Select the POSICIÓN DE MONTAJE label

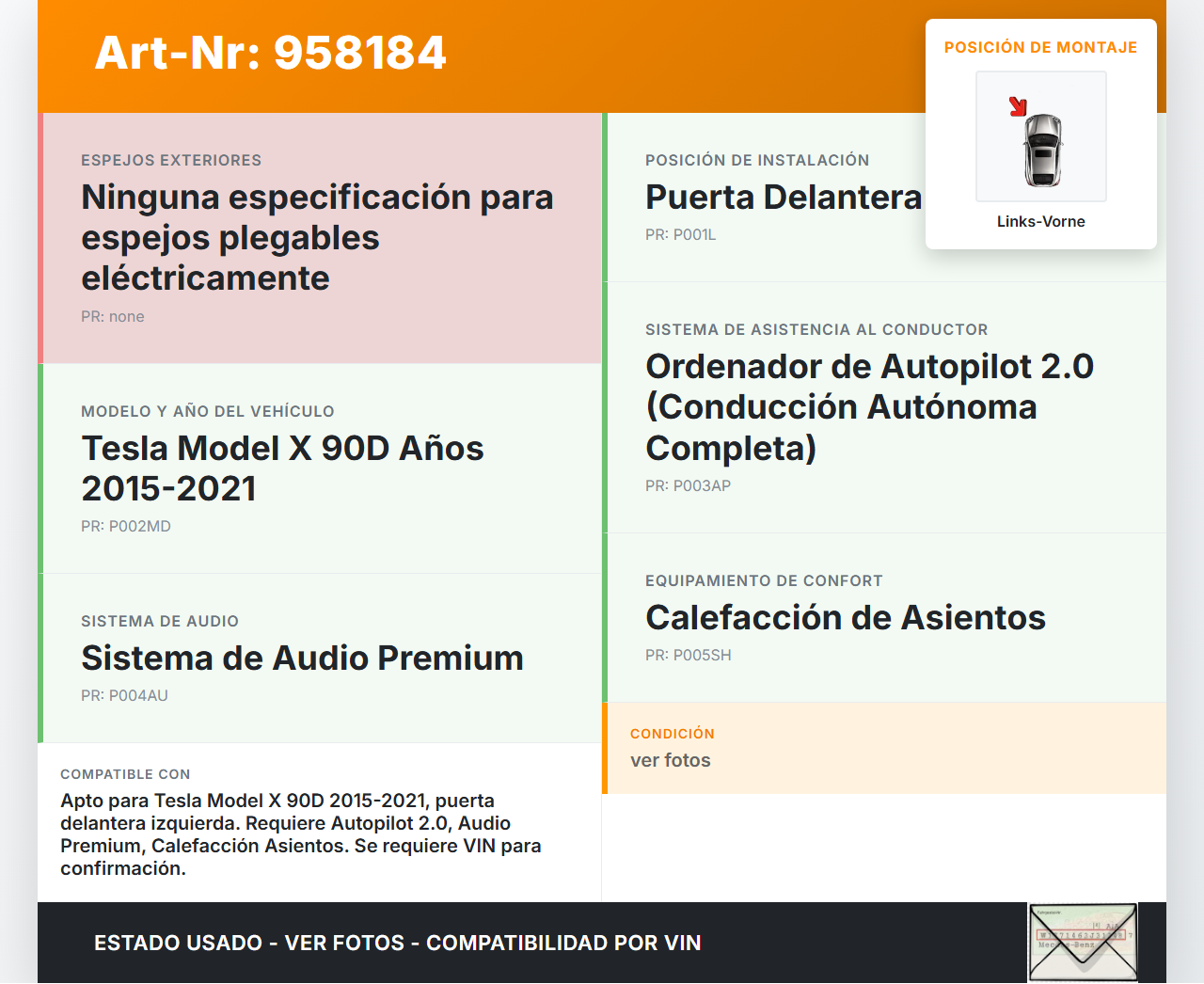pos(1041,47)
